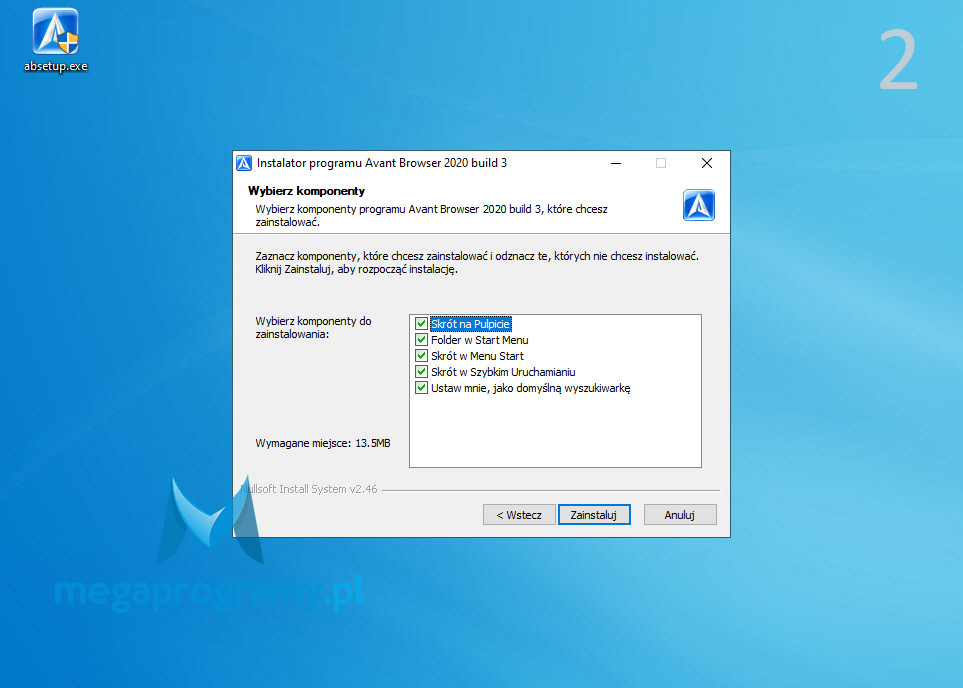Select the 'Skrót w Menu Start' label text
Image resolution: width=963 pixels, height=688 pixels.
[477, 356]
